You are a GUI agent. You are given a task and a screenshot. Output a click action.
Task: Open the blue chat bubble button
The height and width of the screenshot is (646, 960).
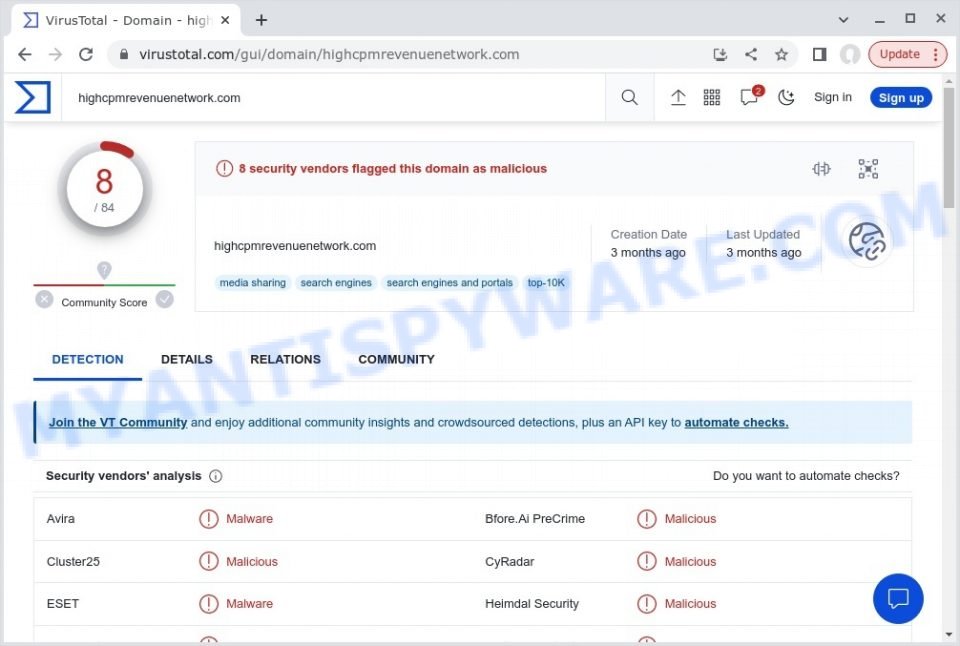pos(898,598)
